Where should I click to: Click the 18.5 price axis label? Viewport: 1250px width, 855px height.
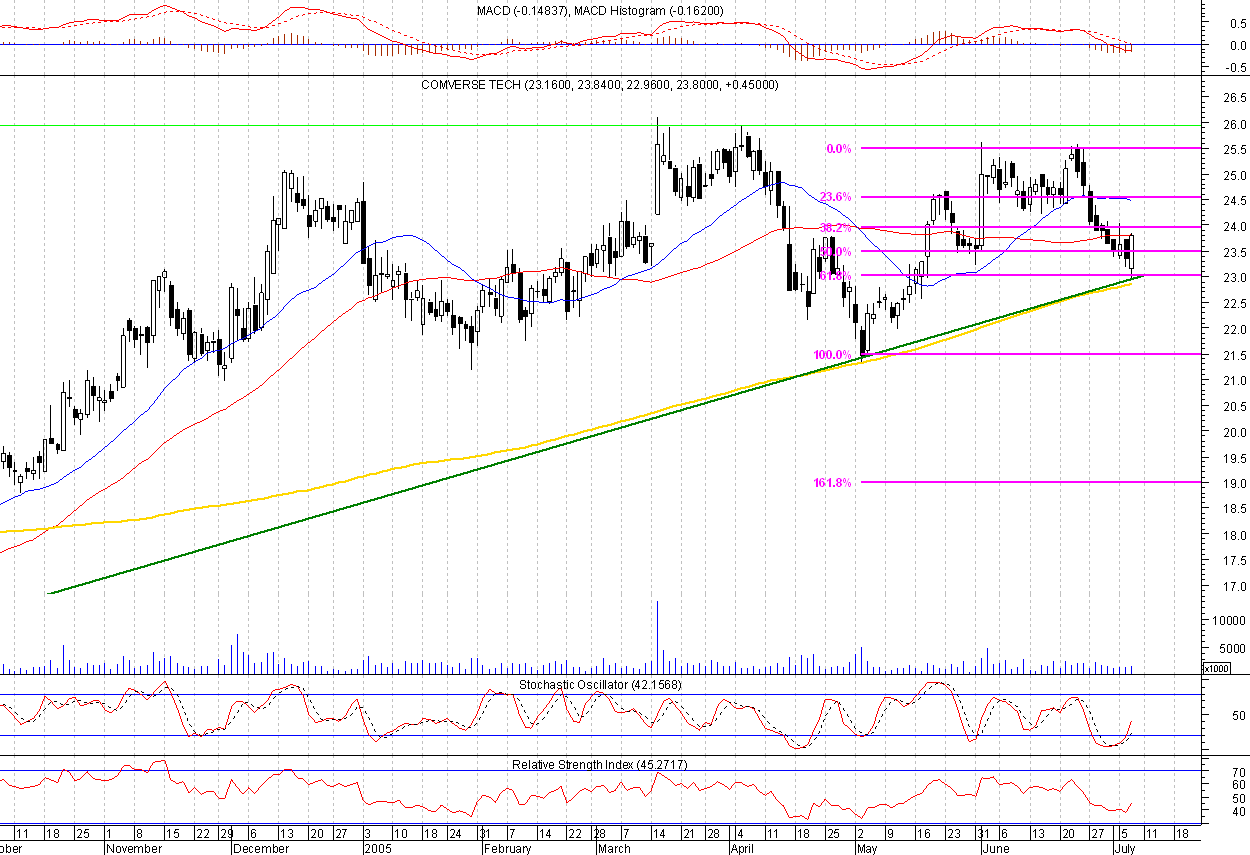[x=1233, y=510]
